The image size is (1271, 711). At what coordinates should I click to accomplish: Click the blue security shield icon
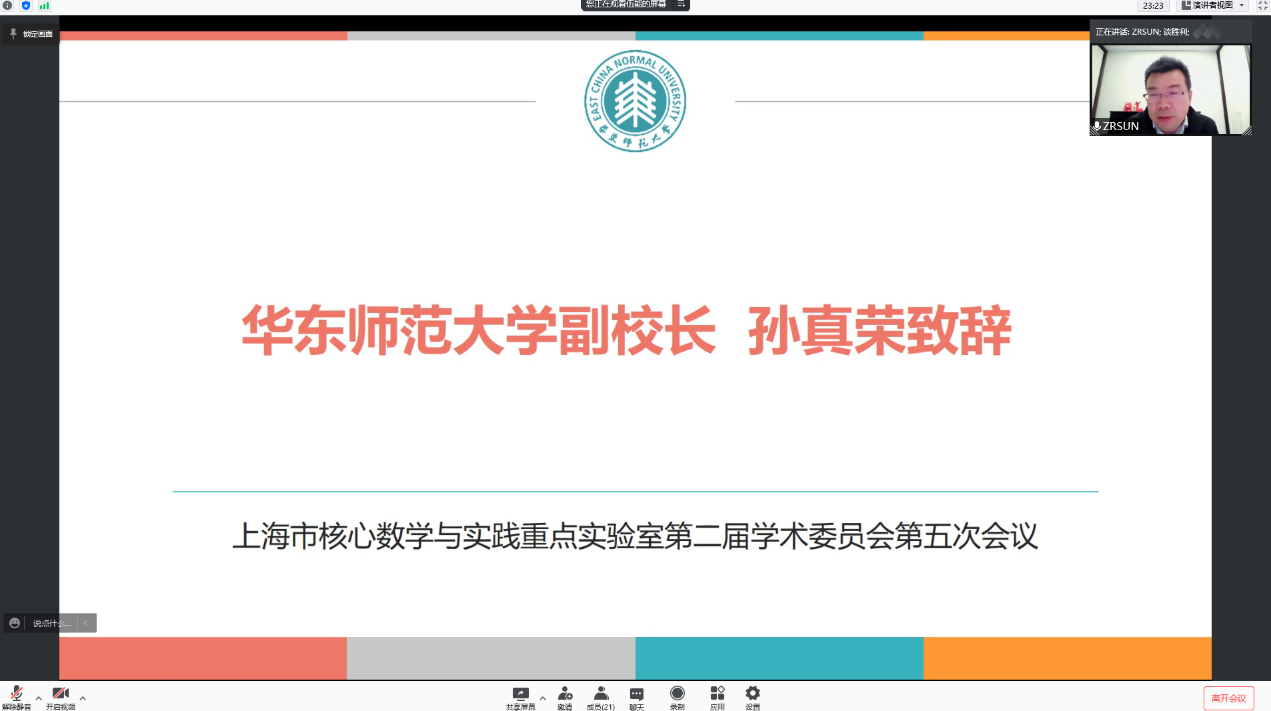click(x=26, y=5)
